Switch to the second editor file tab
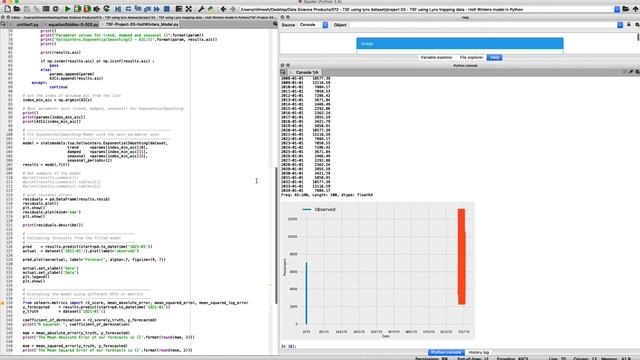Image resolution: width=640 pixels, height=360 pixels. point(73,24)
